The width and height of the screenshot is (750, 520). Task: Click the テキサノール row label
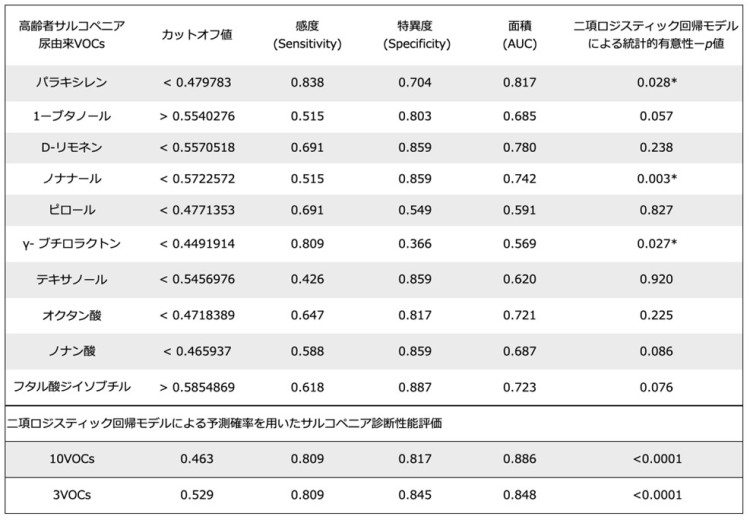point(72,279)
